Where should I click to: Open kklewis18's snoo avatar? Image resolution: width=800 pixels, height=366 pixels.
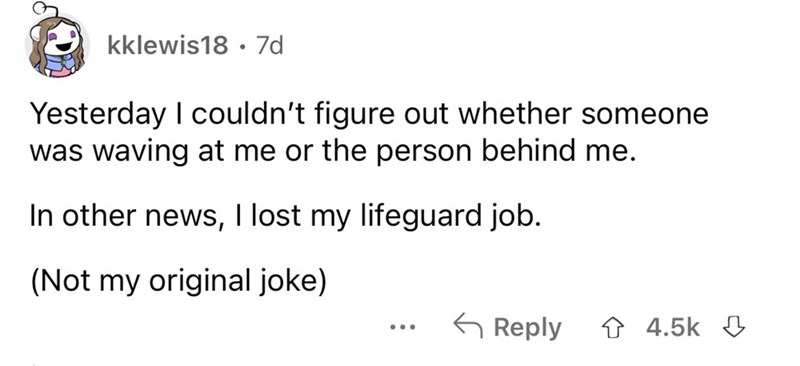coord(55,46)
